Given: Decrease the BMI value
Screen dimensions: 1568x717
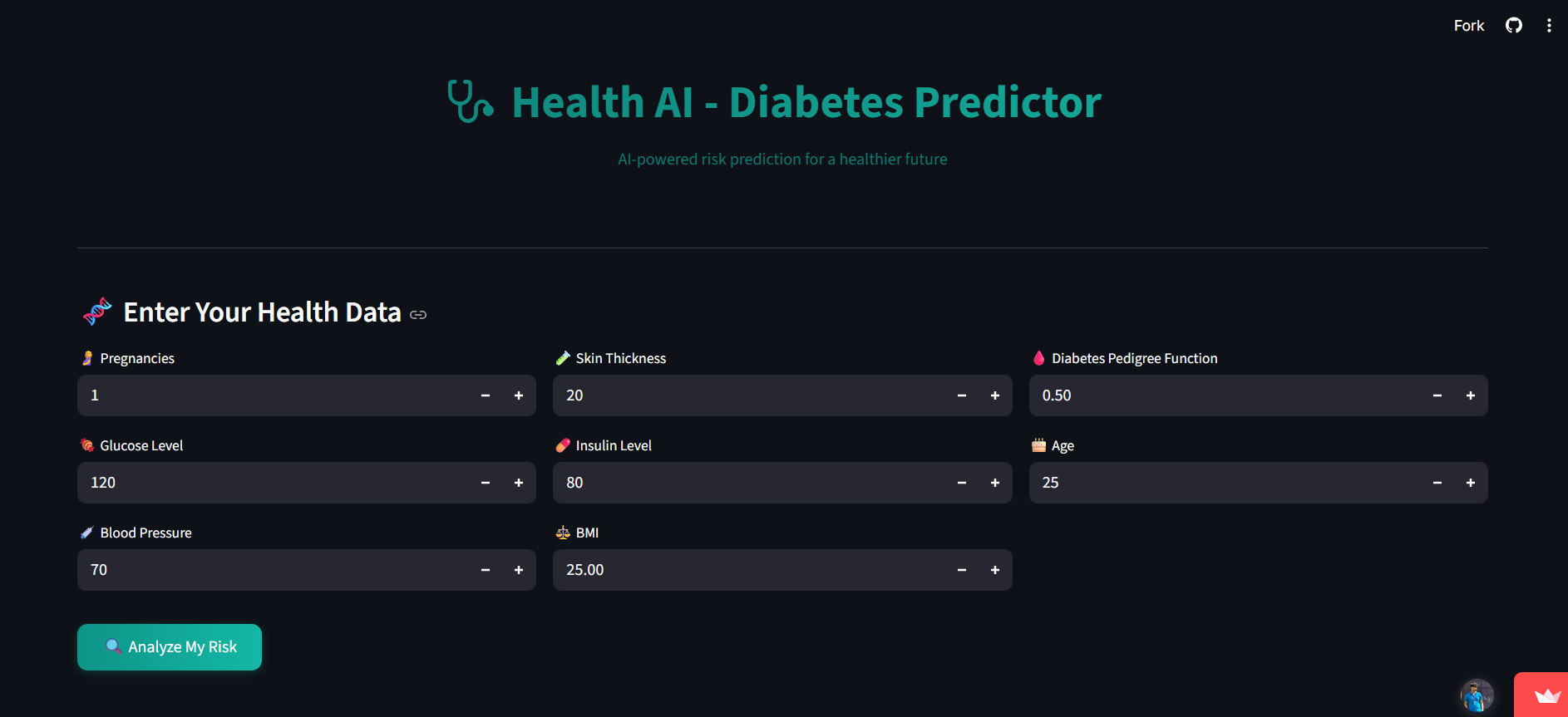Looking at the screenshot, I should (x=961, y=570).
